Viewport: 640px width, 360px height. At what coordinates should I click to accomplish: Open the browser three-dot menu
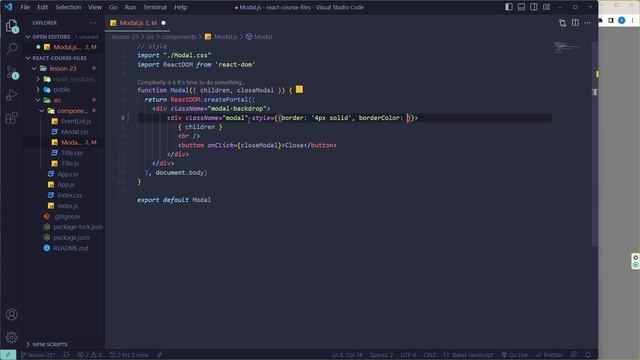click(632, 20)
